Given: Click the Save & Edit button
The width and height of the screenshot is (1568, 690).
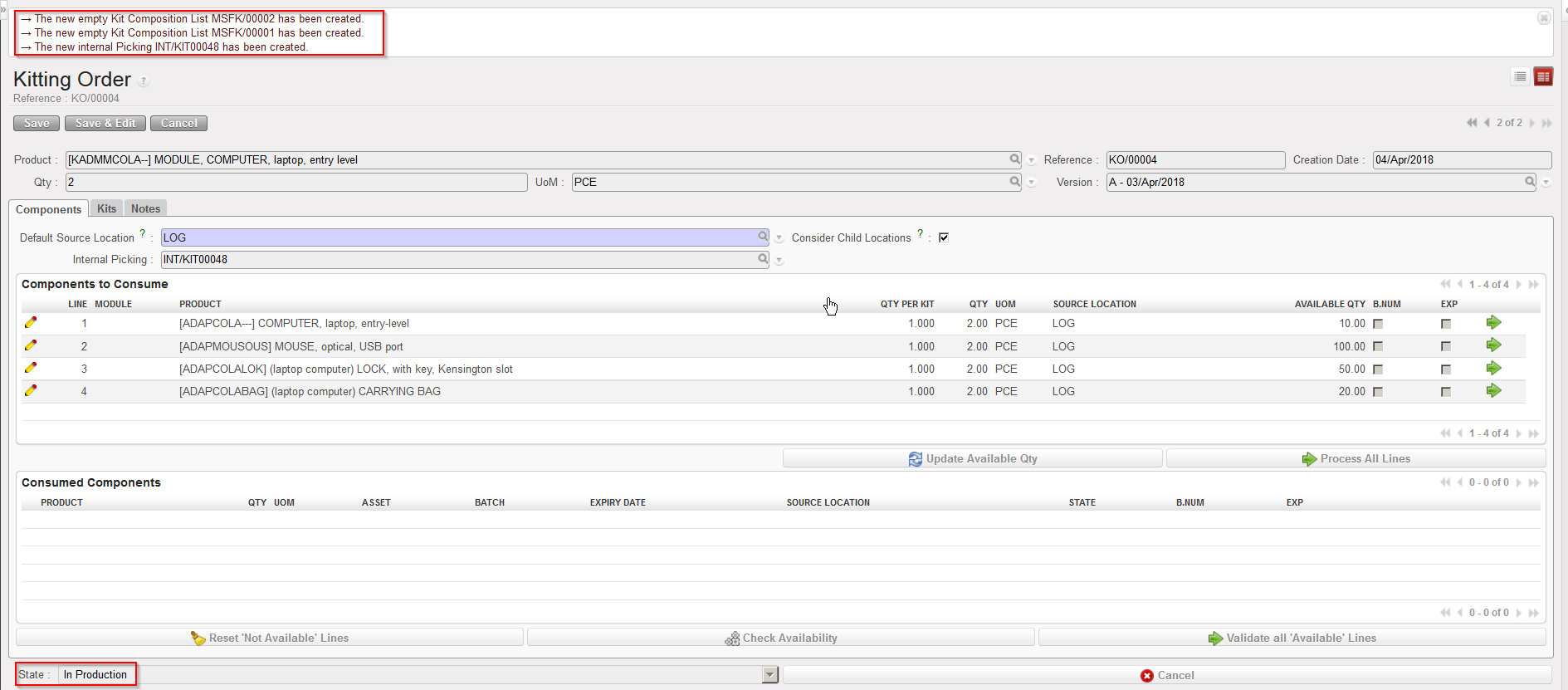Looking at the screenshot, I should click(x=105, y=124).
